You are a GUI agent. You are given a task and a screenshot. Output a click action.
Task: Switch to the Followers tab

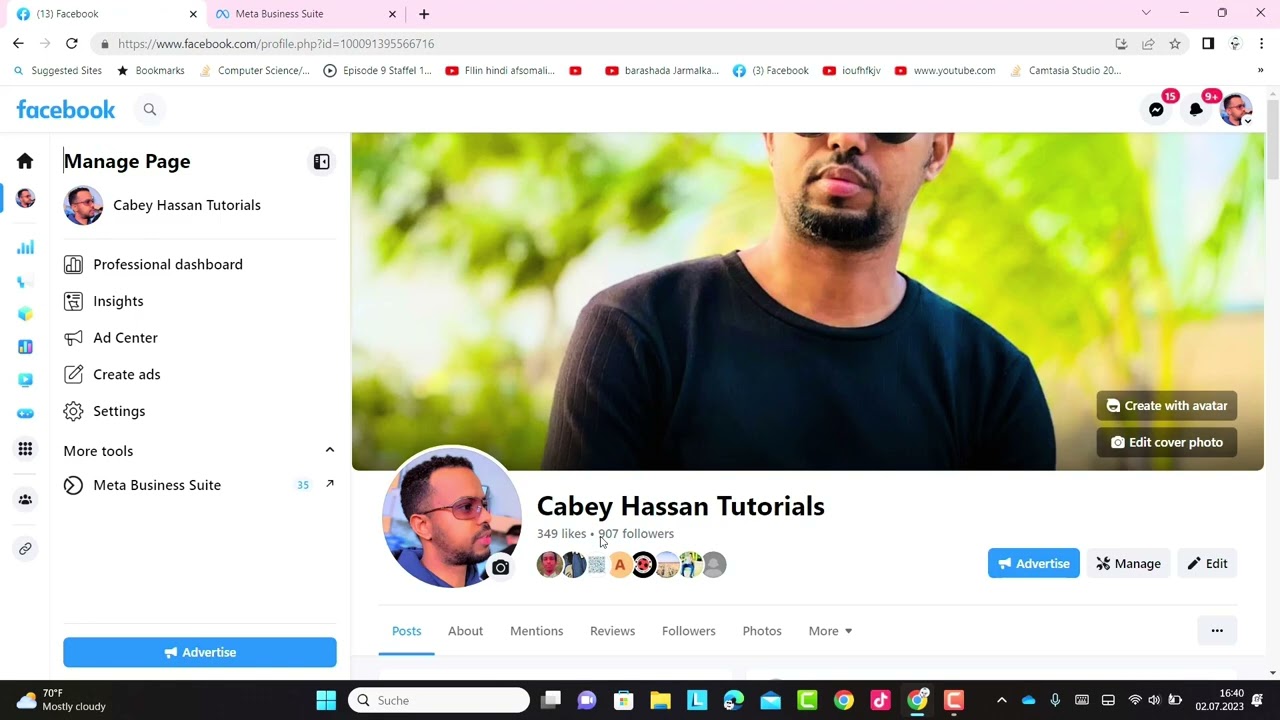pos(688,631)
